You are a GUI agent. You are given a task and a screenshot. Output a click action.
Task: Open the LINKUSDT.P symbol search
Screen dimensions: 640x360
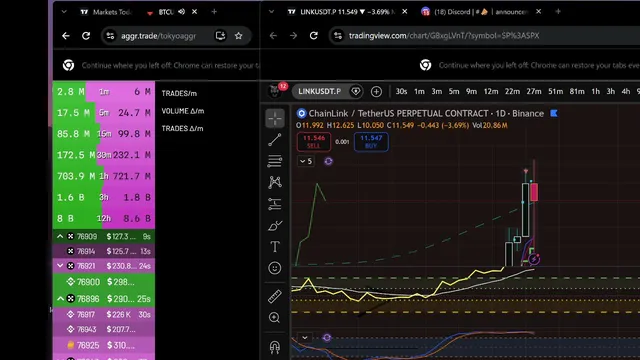(x=319, y=91)
